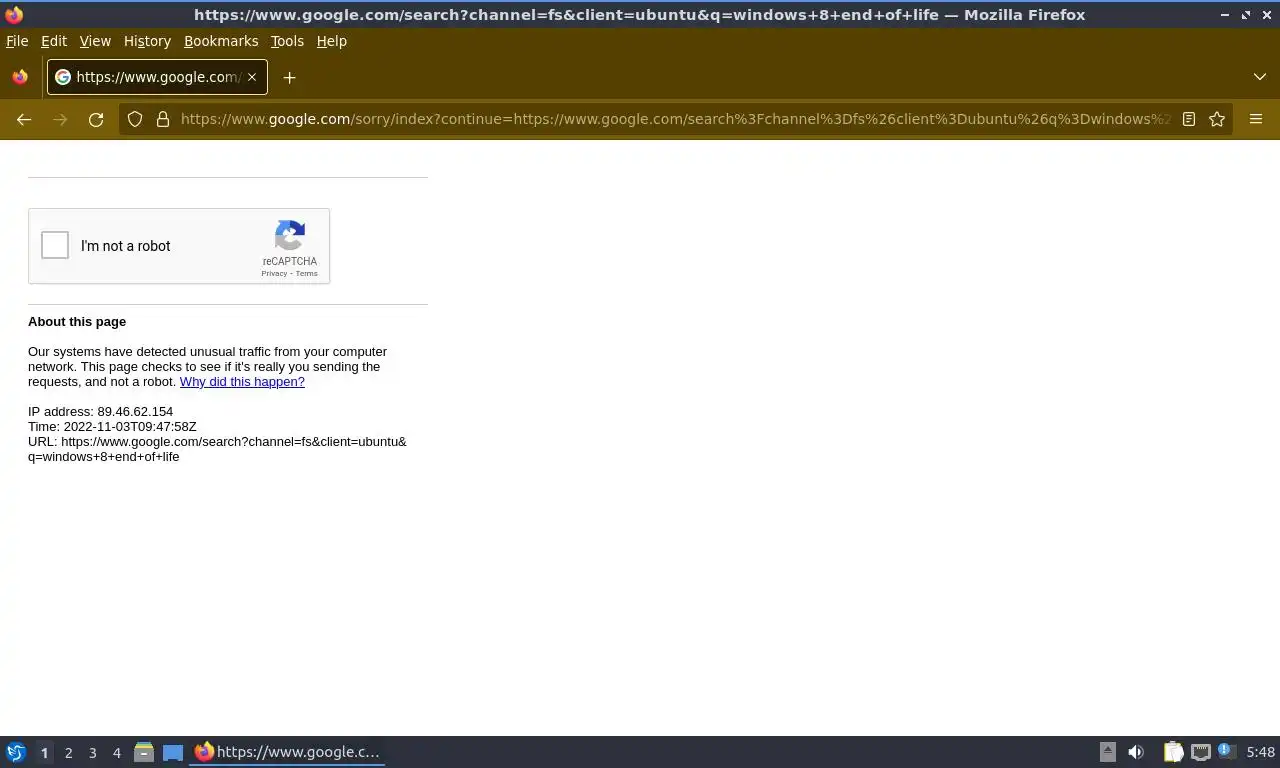Click the Firefox logo in title bar
1280x768 pixels.
(x=14, y=15)
